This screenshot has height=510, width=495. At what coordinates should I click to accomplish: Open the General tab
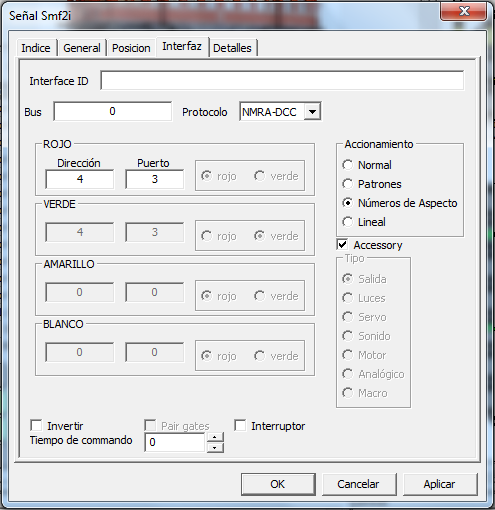point(82,48)
